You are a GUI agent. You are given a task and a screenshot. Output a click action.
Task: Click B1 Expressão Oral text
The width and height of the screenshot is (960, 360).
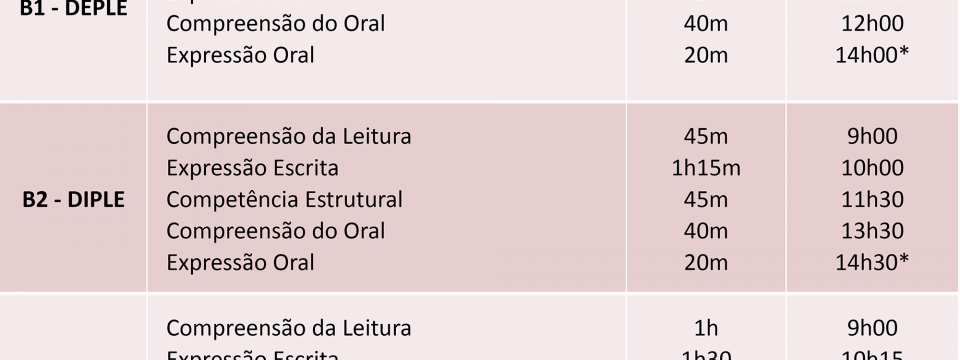point(240,55)
